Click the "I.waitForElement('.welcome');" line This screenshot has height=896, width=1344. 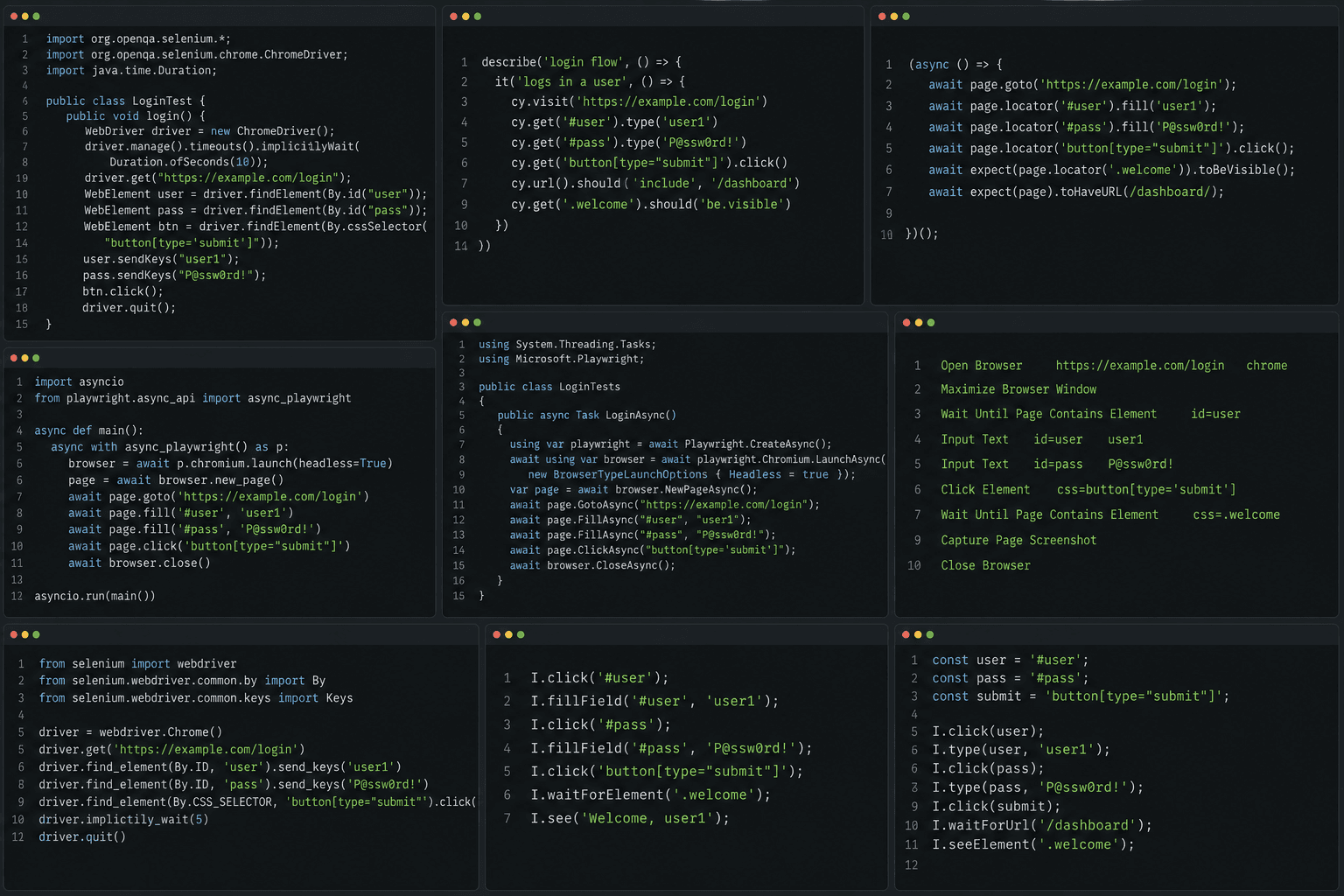[651, 794]
